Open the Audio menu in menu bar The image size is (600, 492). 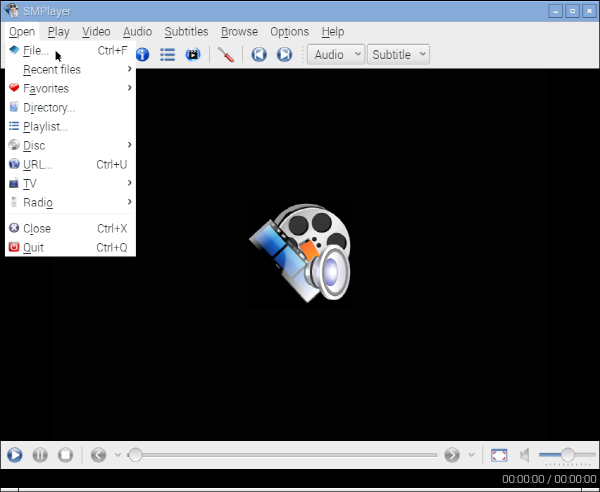point(137,32)
